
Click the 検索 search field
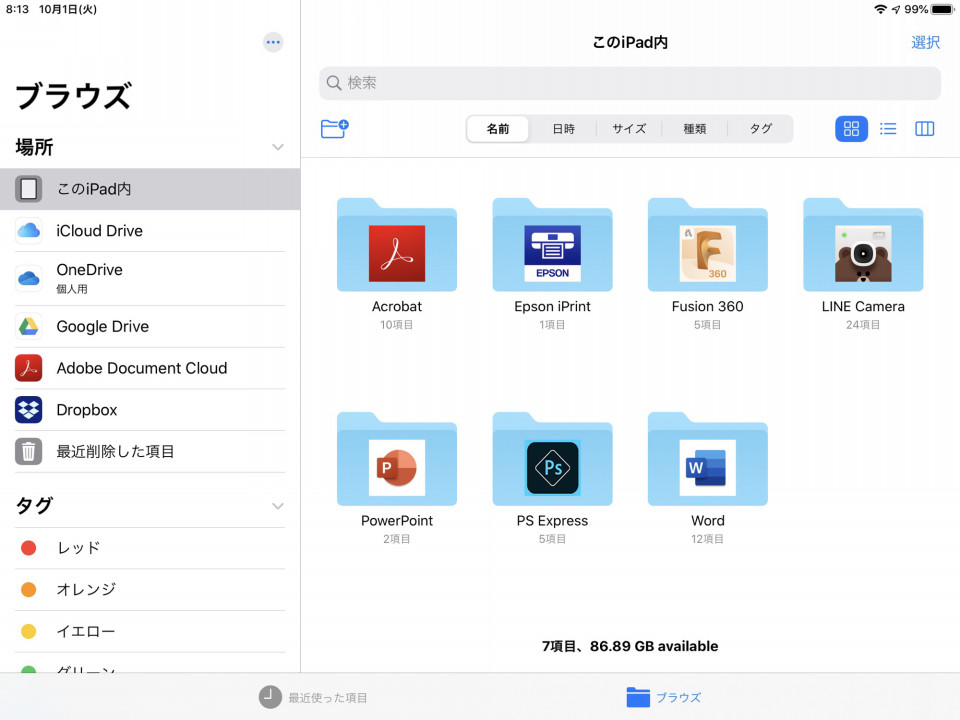[630, 83]
